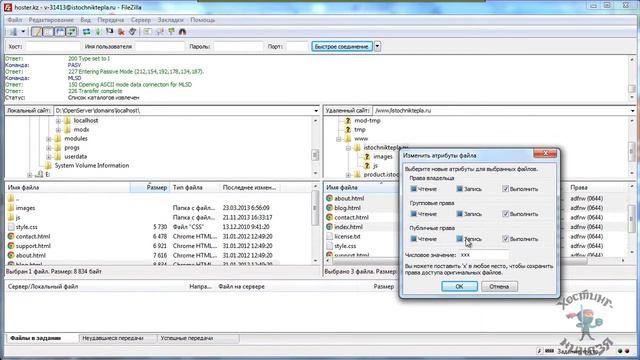Click the local file list vertical scrollbar
Screen dimensions: 640x360
315,223
